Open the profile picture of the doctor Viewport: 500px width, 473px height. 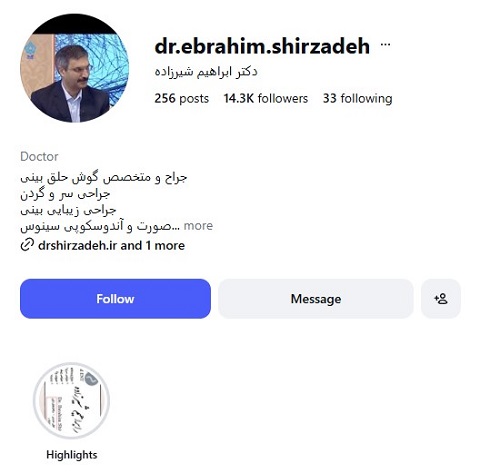tap(75, 68)
